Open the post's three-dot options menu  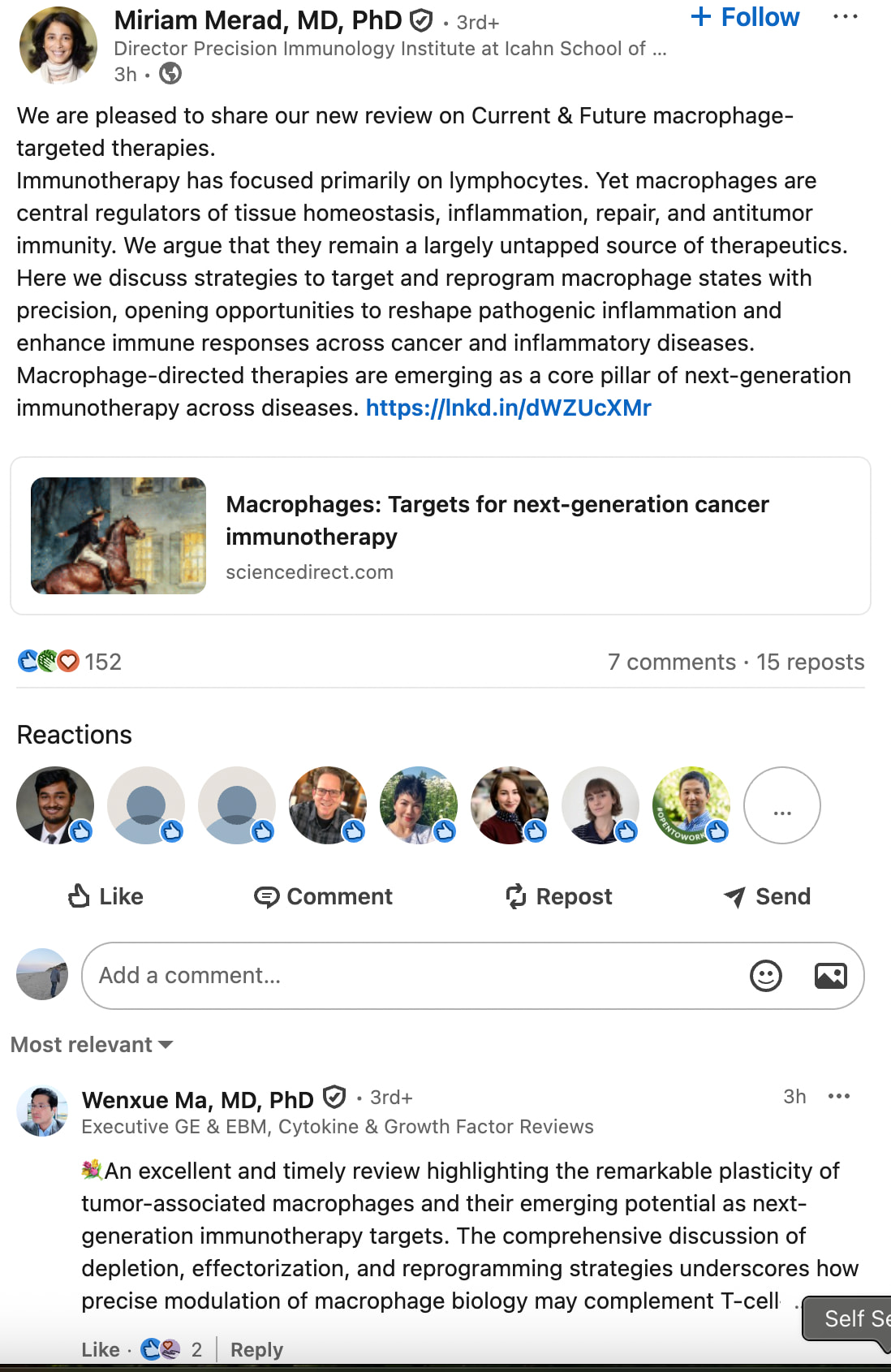[845, 17]
